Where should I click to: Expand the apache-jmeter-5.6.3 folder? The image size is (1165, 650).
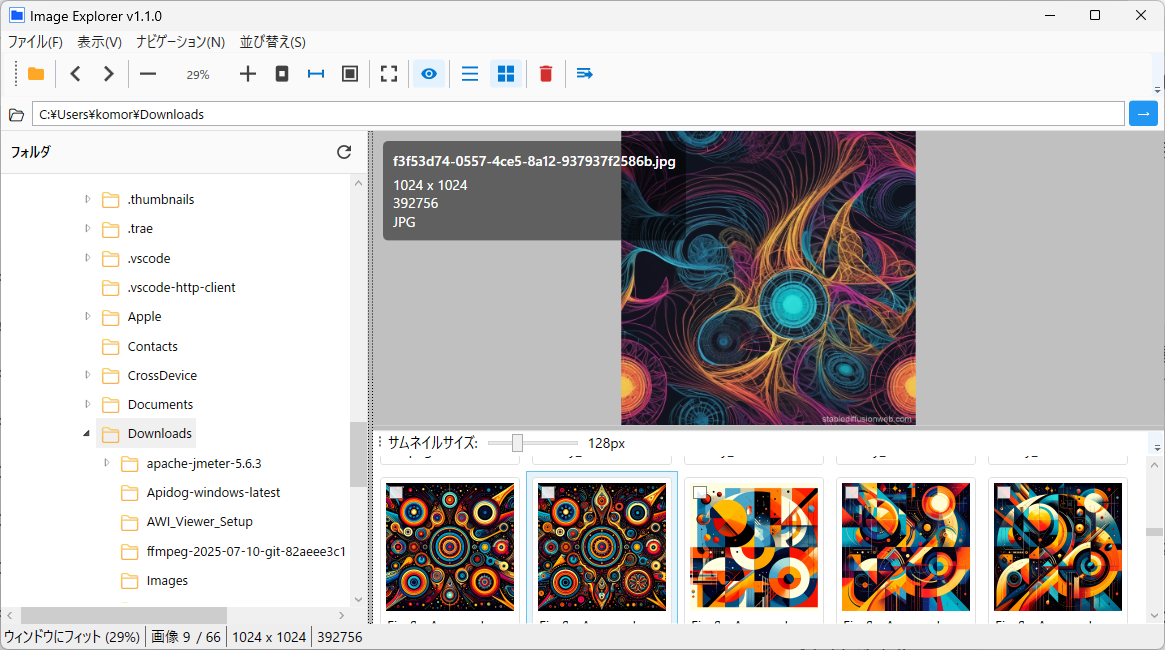(106, 463)
